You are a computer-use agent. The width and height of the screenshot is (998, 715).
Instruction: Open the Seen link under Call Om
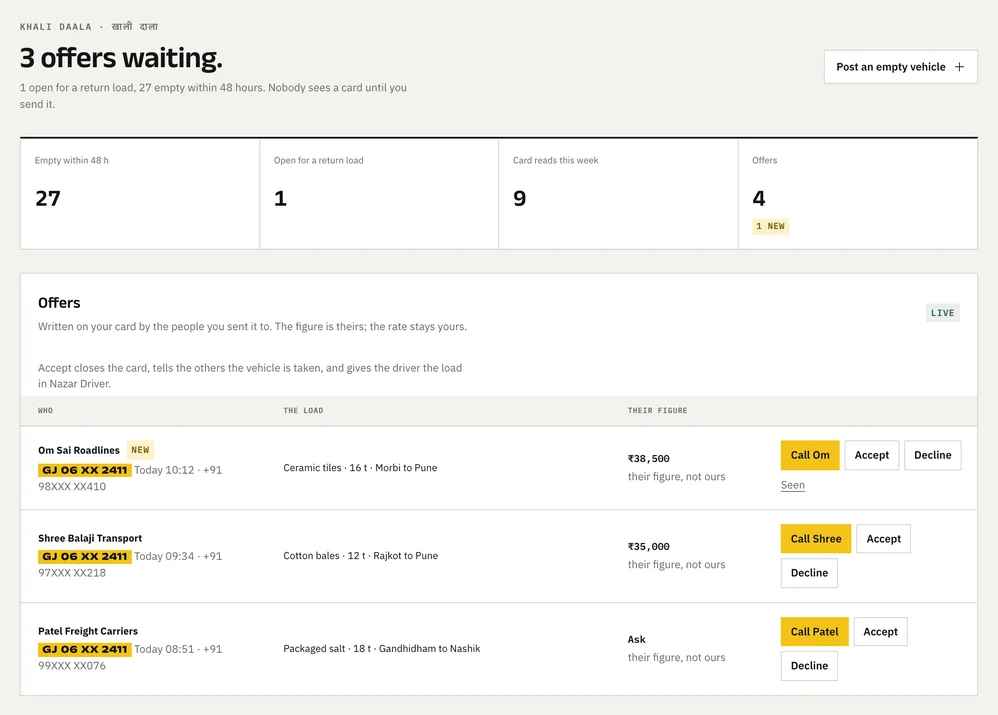pyautogui.click(x=792, y=485)
